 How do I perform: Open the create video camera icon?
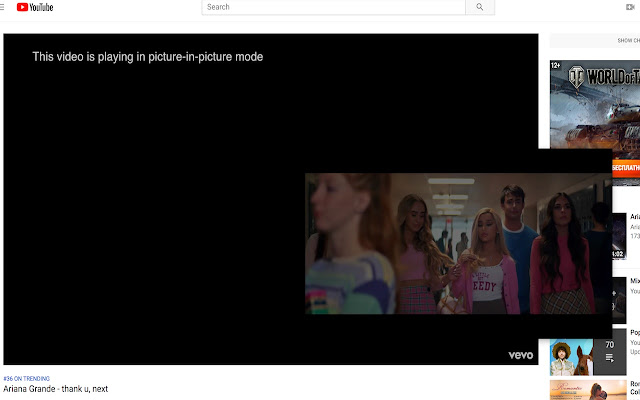pos(630,7)
